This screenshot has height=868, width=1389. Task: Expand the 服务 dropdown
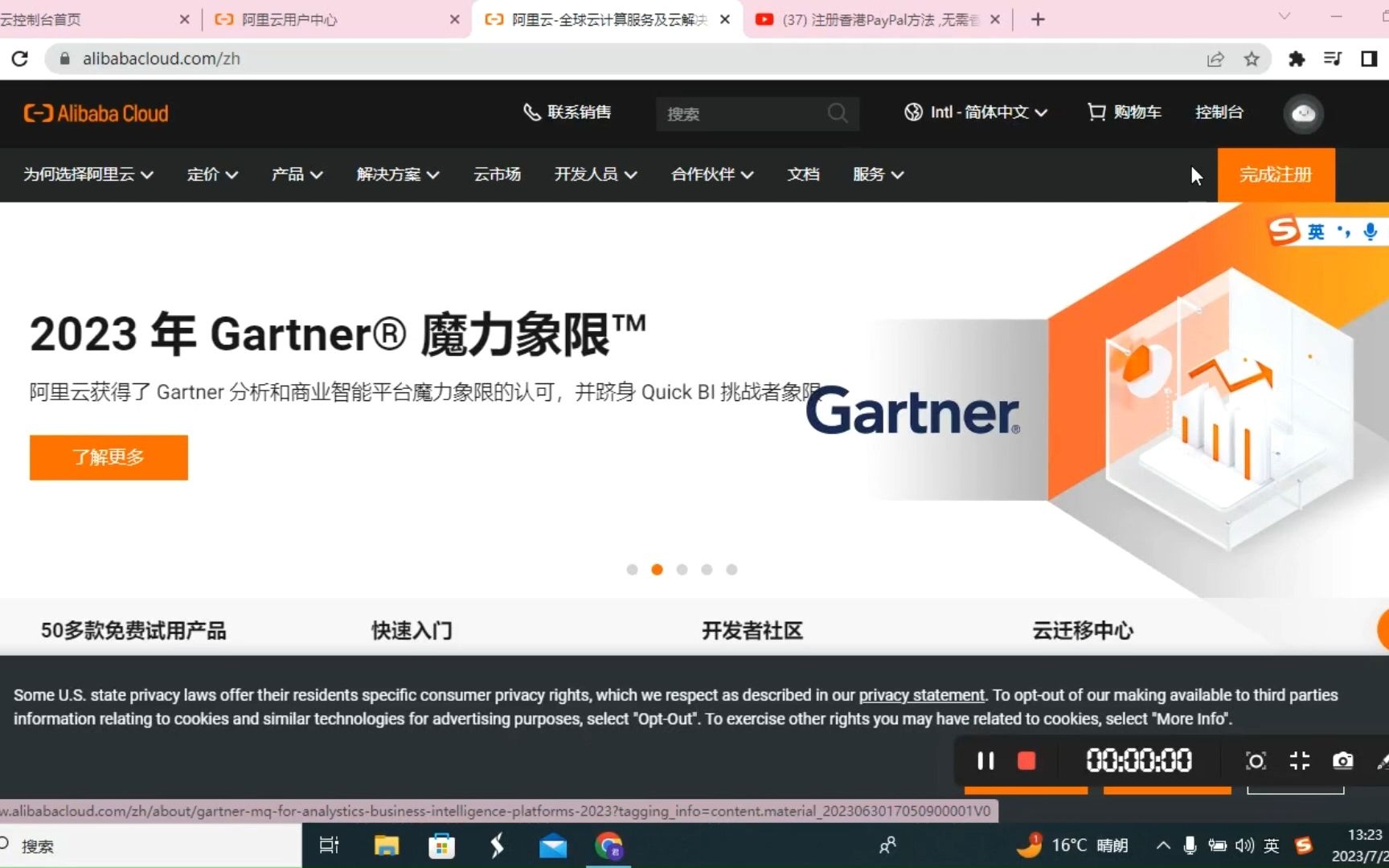tap(878, 174)
